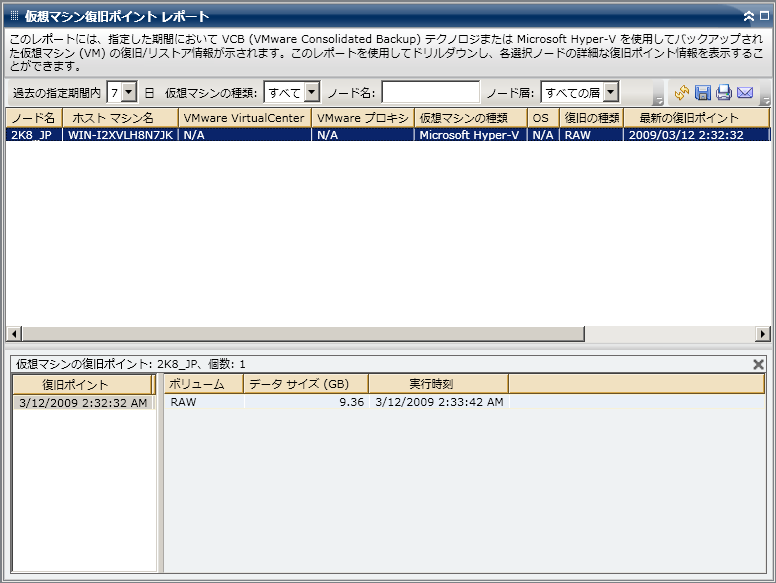Click the ノード名 text input field
This screenshot has width=776, height=583.
click(x=431, y=93)
